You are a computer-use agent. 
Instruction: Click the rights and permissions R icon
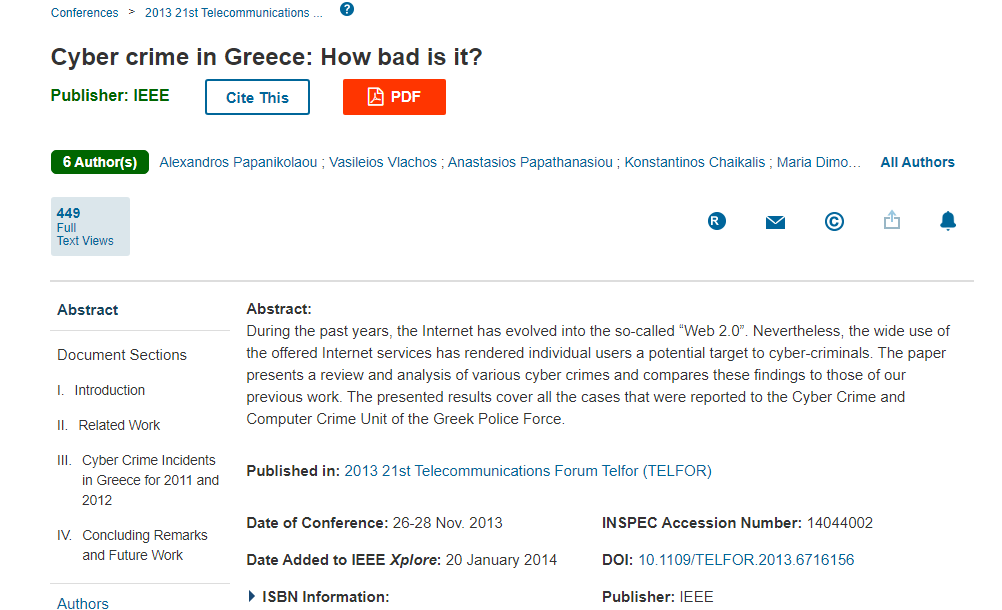[716, 222]
